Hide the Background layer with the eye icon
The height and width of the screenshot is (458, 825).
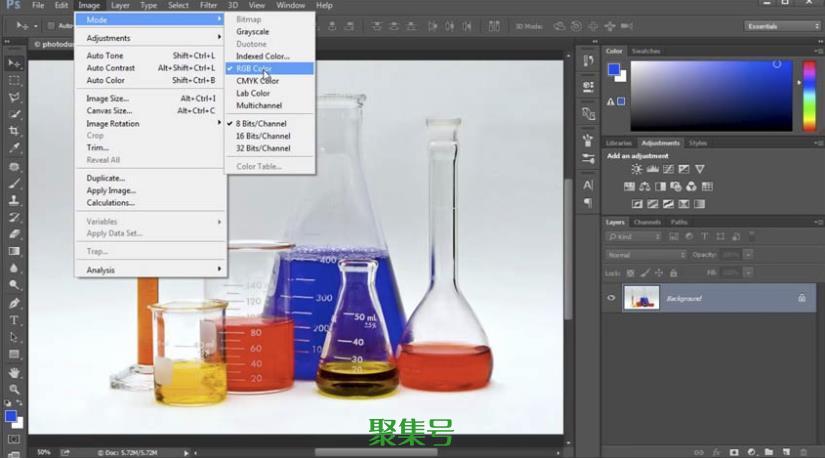(611, 298)
